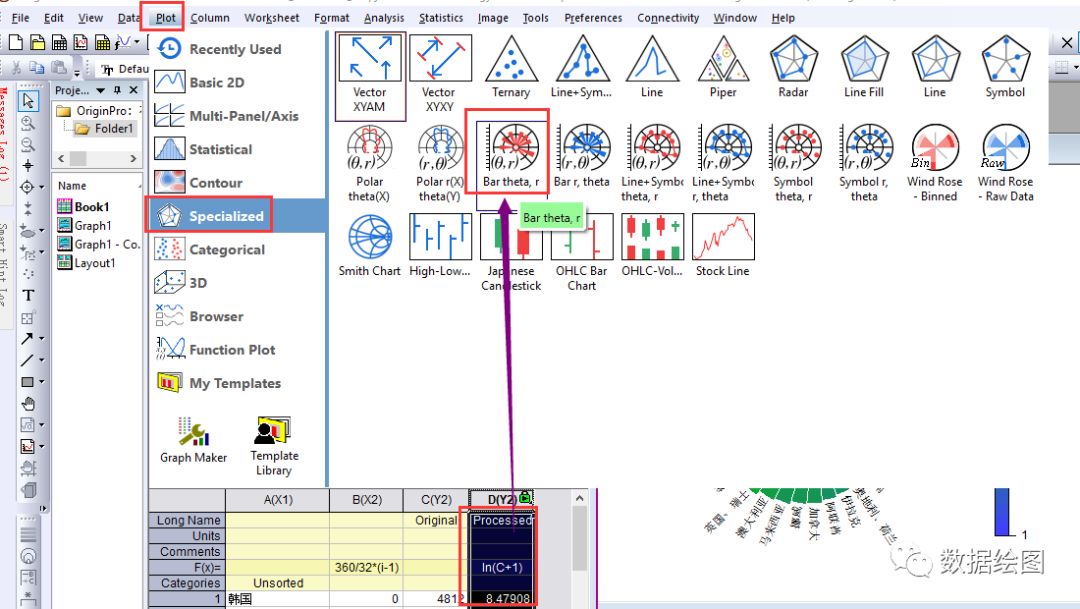Show Recently Used plot types

[236, 49]
